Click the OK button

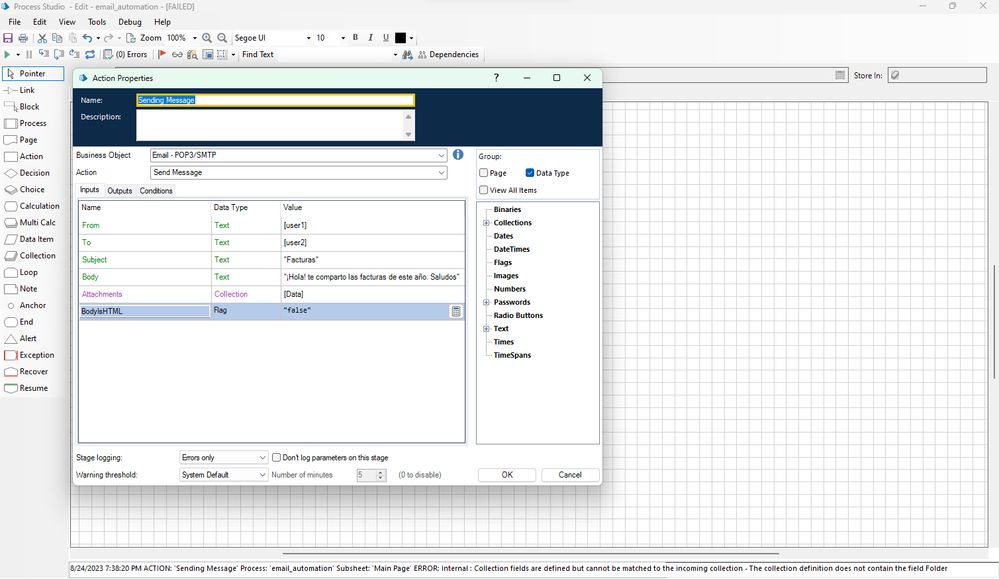(507, 475)
